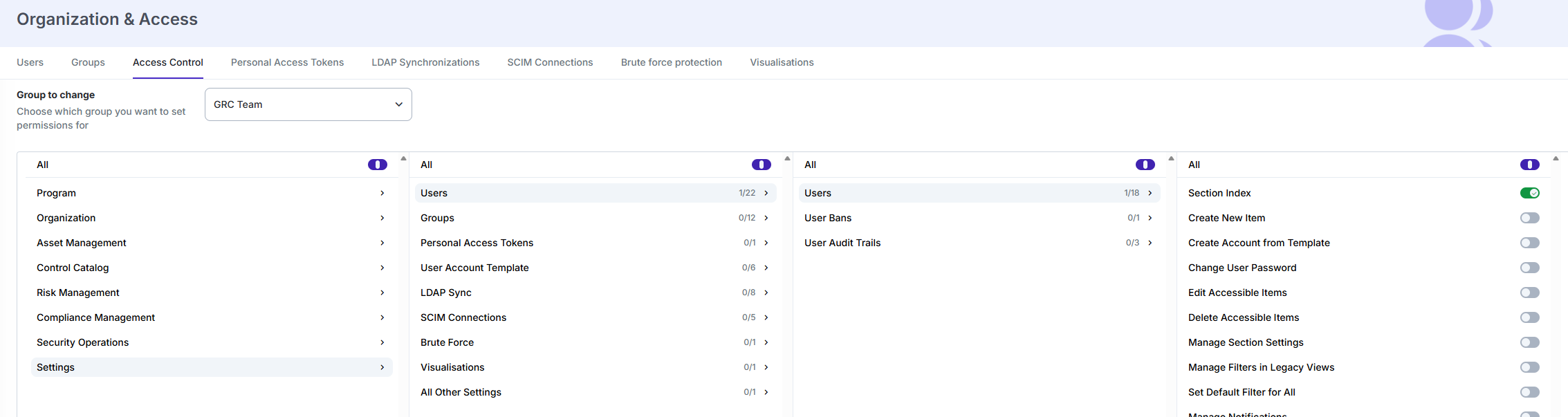Viewport: 1568px width, 417px height.
Task: Click the User Bans chevron arrow
Action: pos(1150,218)
